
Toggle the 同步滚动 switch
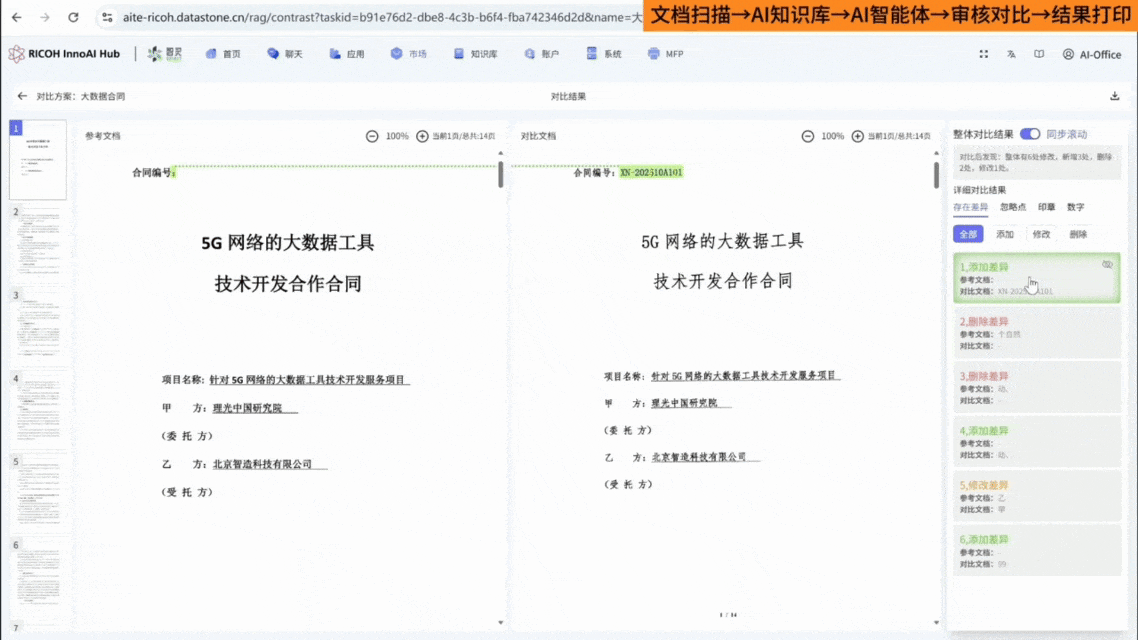(x=1030, y=134)
